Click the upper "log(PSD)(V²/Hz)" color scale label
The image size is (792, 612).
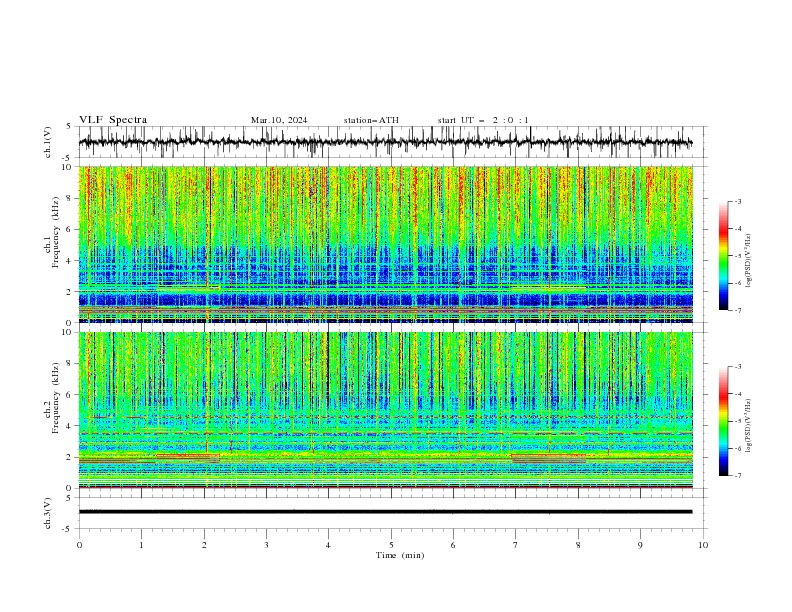[x=749, y=261]
